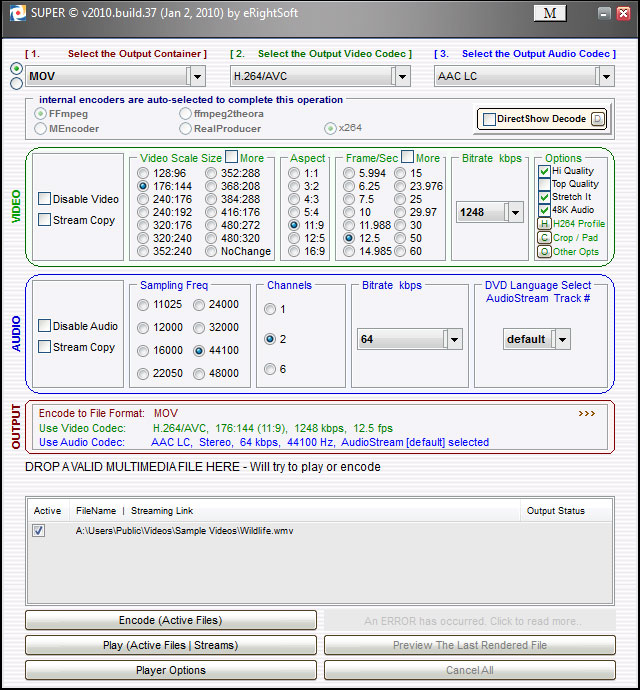Click the D icon beside DirectShow Decode

click(x=597, y=119)
